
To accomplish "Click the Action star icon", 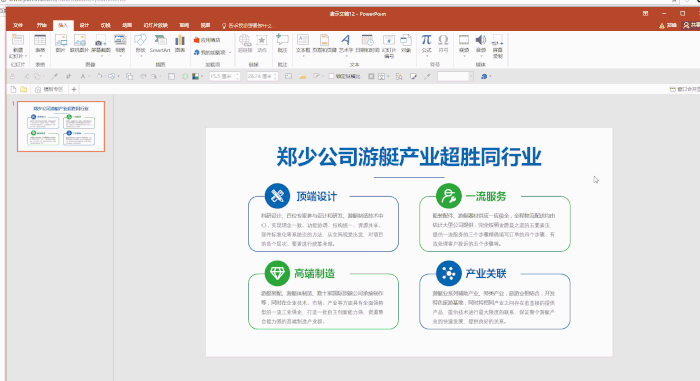I will point(262,40).
